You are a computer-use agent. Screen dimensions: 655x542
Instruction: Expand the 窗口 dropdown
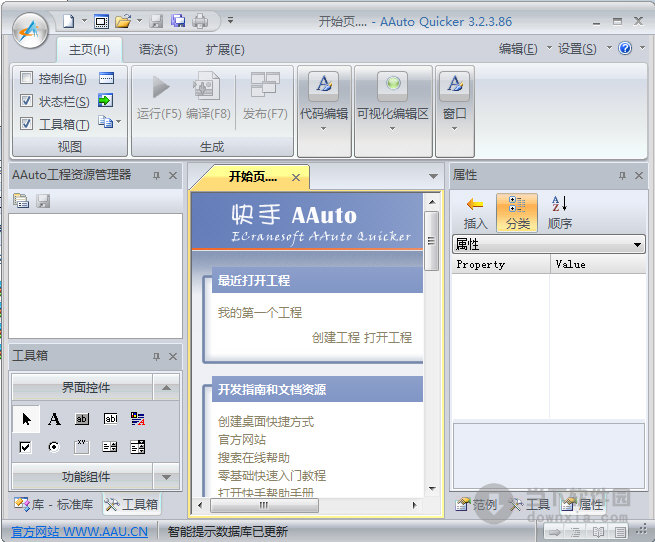[454, 129]
